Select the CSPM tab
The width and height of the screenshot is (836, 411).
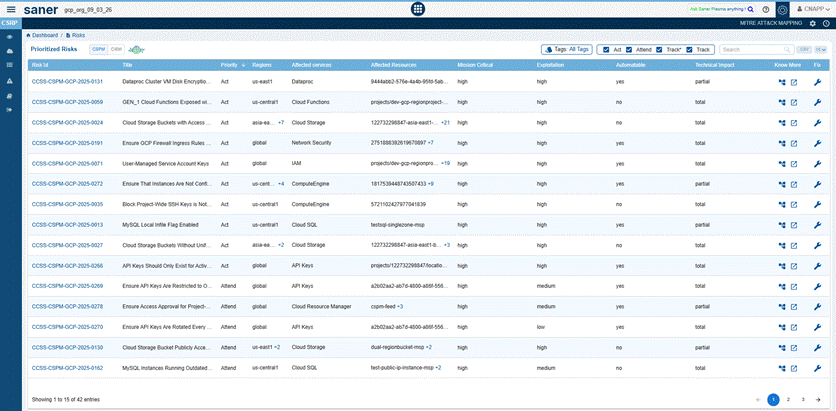[x=99, y=49]
